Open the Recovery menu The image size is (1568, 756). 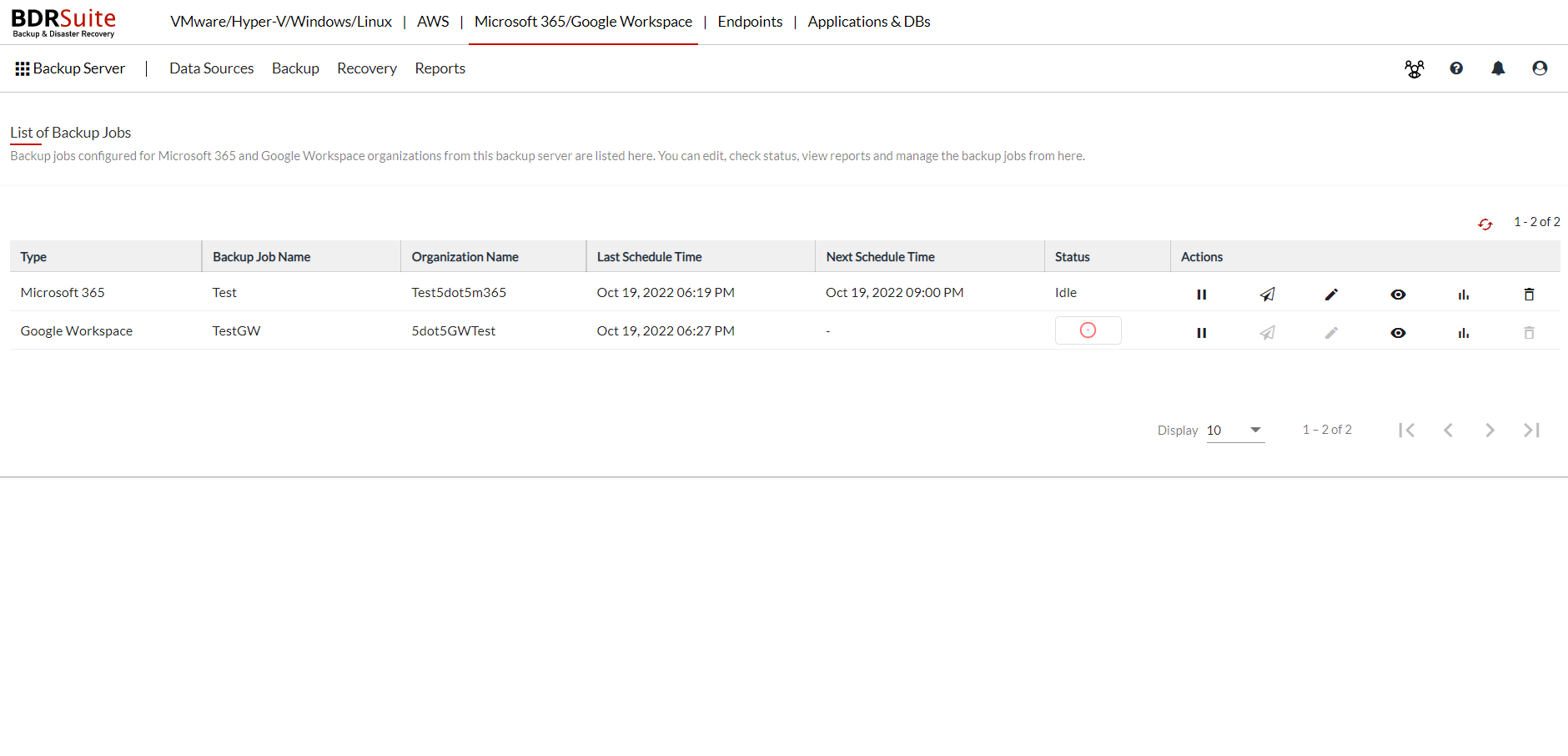367,68
